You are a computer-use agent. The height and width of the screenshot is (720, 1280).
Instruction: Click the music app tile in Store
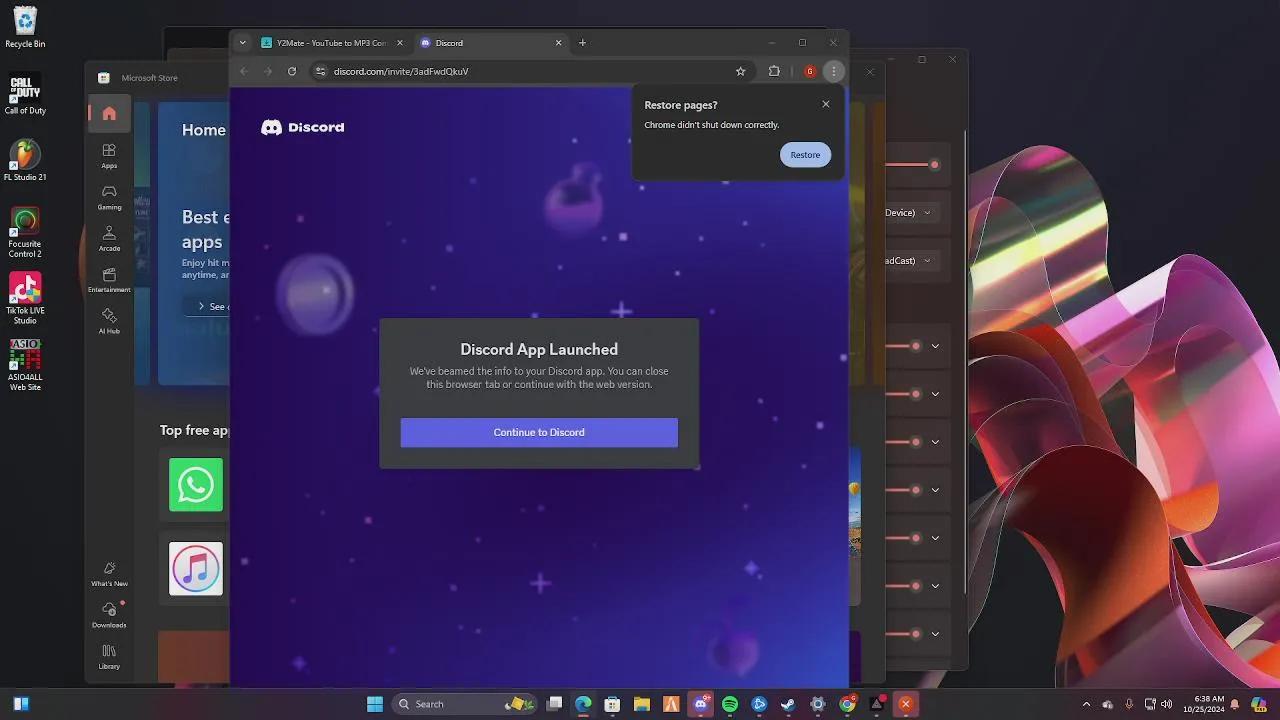click(x=196, y=569)
